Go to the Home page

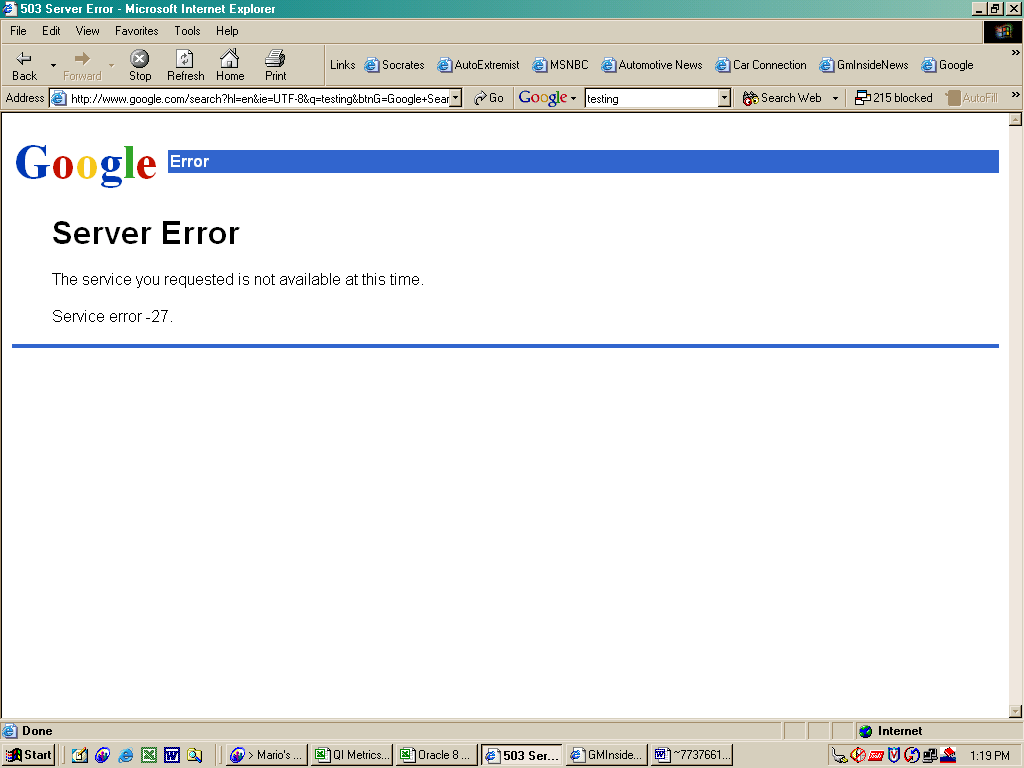[230, 65]
